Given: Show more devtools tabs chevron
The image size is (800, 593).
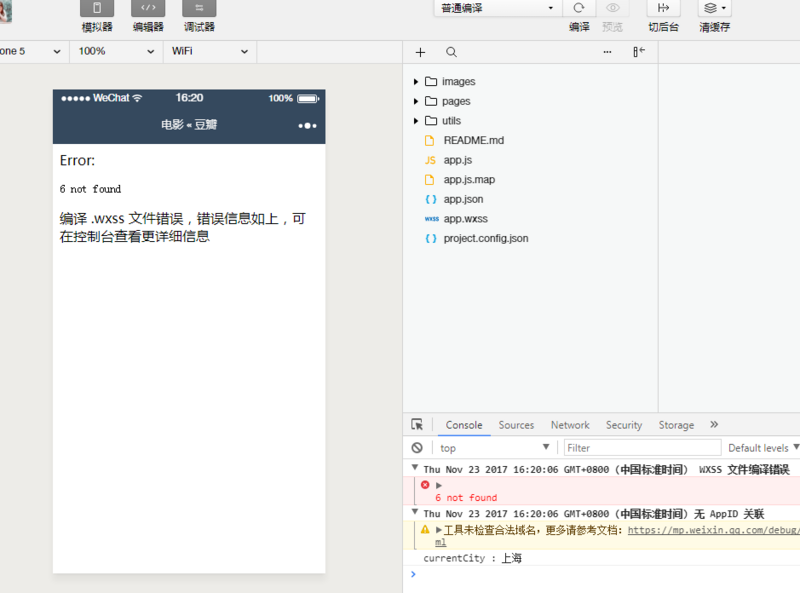Looking at the screenshot, I should pyautogui.click(x=714, y=424).
